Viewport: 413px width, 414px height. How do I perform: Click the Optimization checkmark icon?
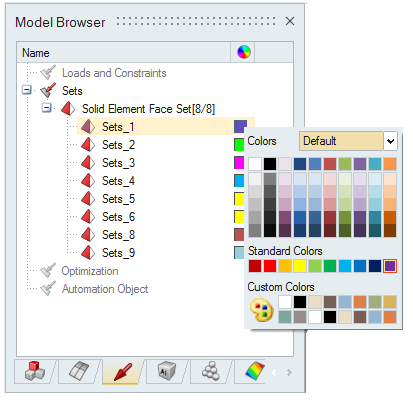tap(48, 271)
